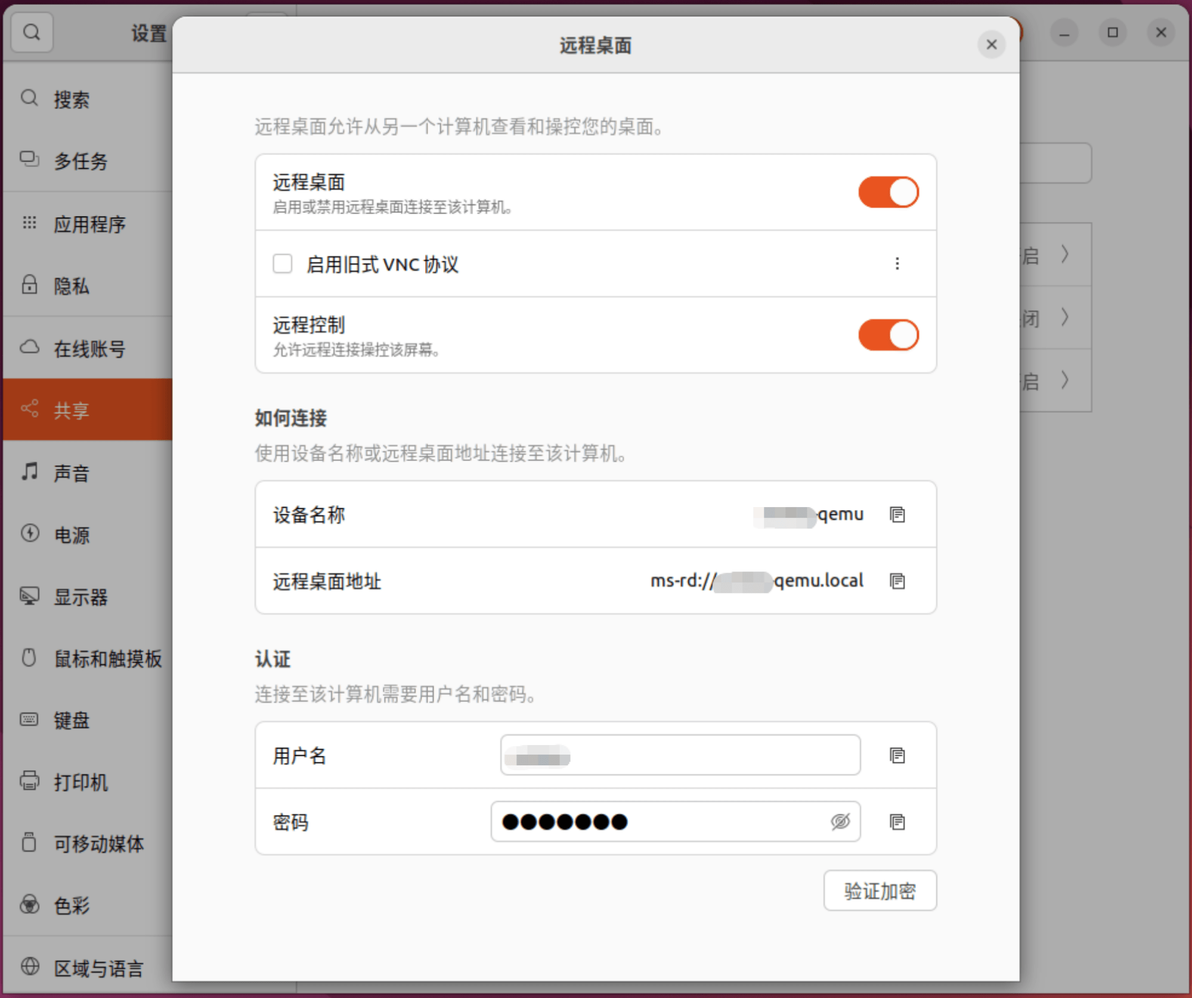Screen dimensions: 1192x998
Task: Expand the third sharing row chevron
Action: click(x=1065, y=380)
